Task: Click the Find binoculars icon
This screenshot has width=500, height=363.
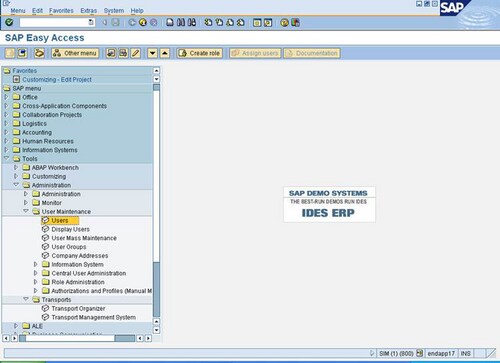Action: tap(181, 22)
